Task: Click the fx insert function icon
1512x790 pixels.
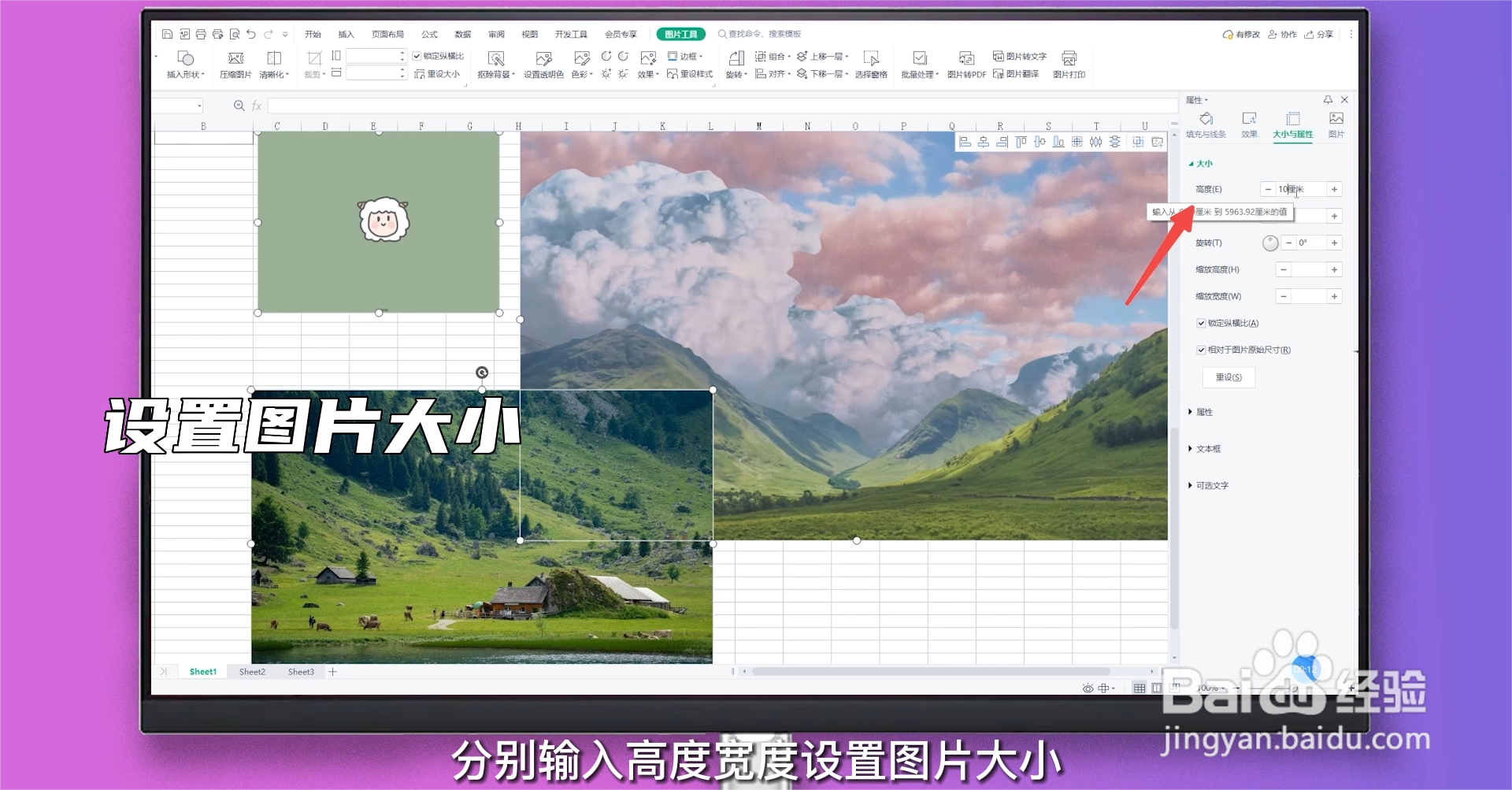Action: pos(257,106)
